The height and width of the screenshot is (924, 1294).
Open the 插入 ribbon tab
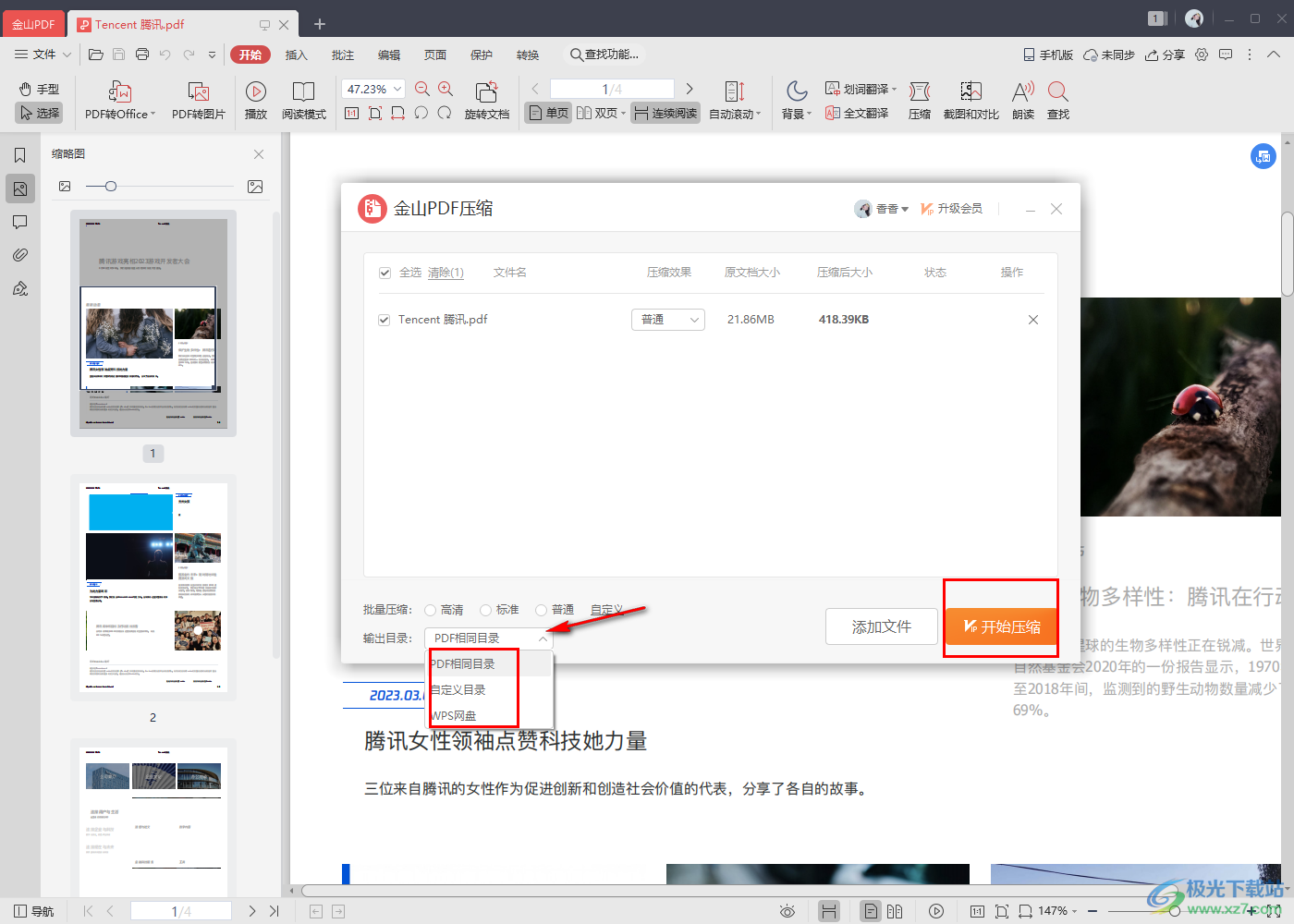(296, 55)
